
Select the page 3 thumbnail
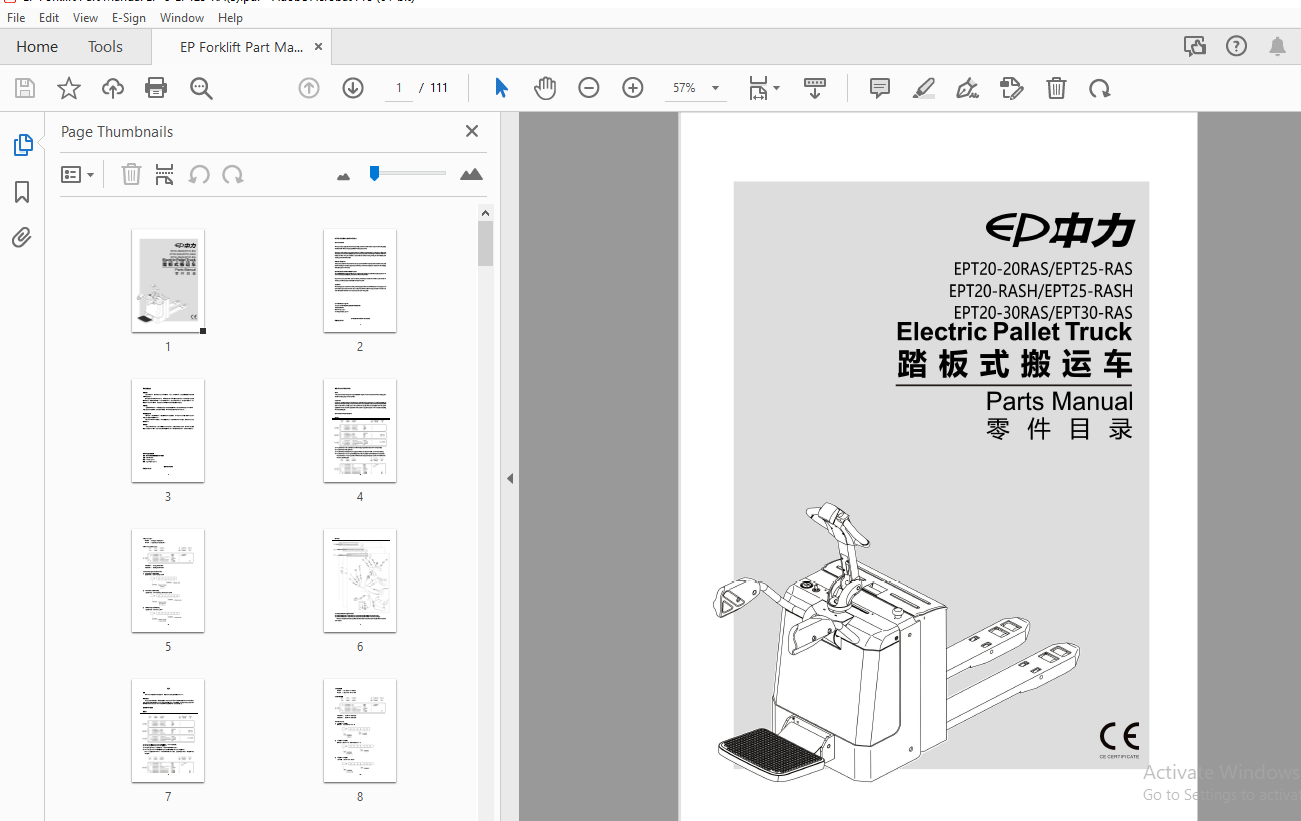pos(168,431)
